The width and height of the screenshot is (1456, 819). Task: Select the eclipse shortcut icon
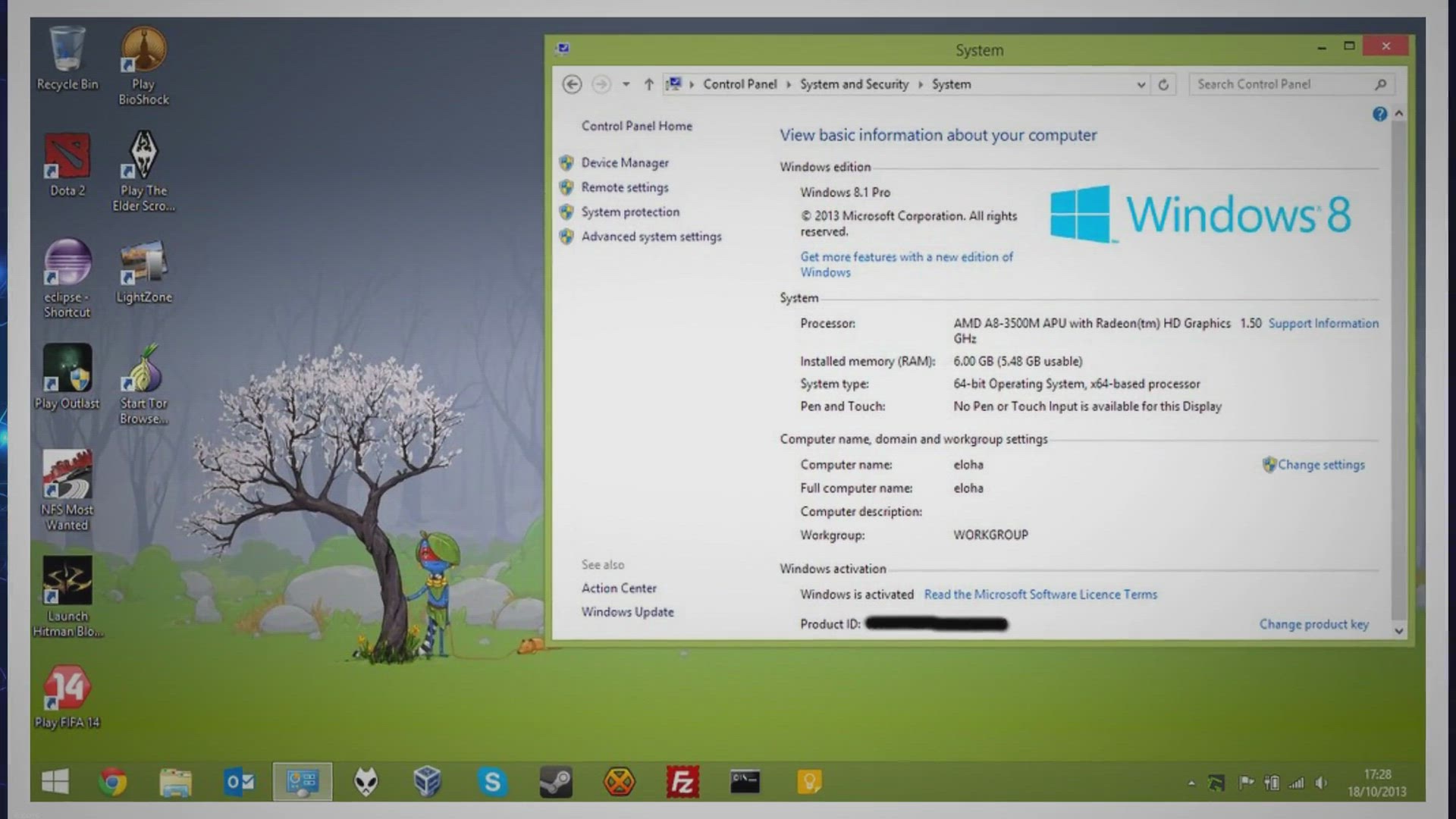click(x=67, y=278)
